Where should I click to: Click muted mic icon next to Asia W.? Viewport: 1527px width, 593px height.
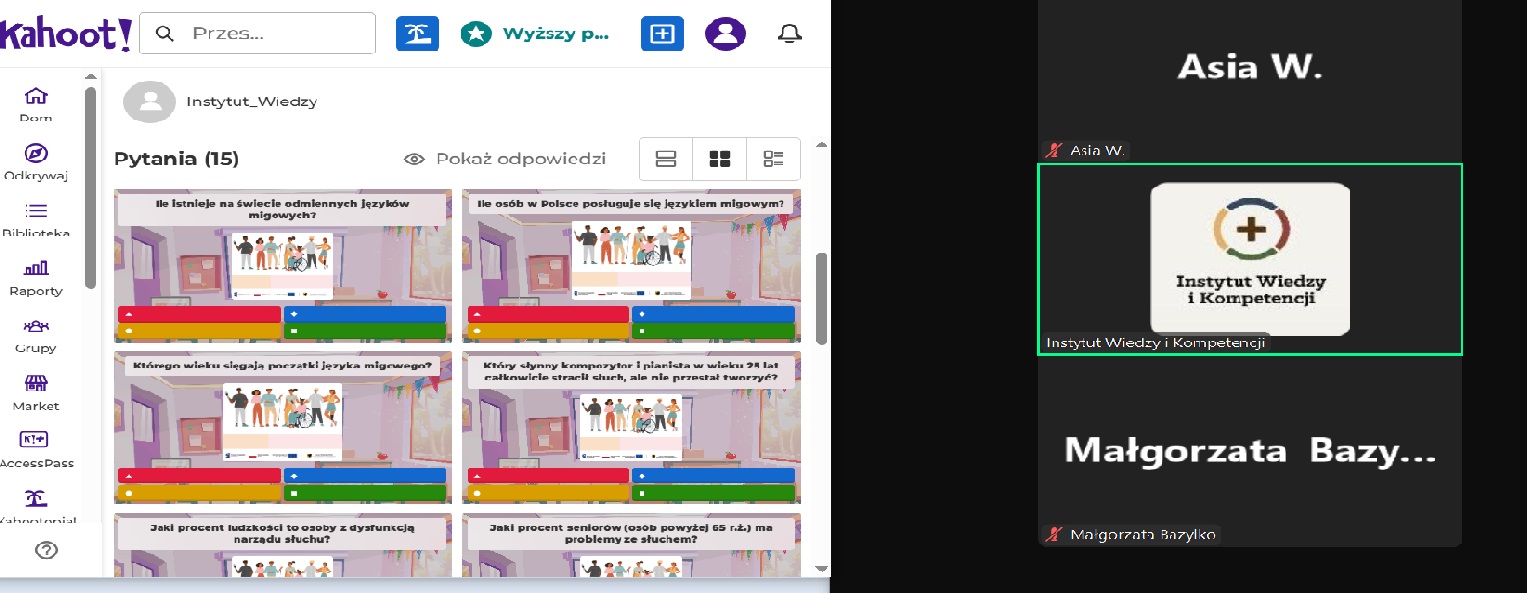1054,150
